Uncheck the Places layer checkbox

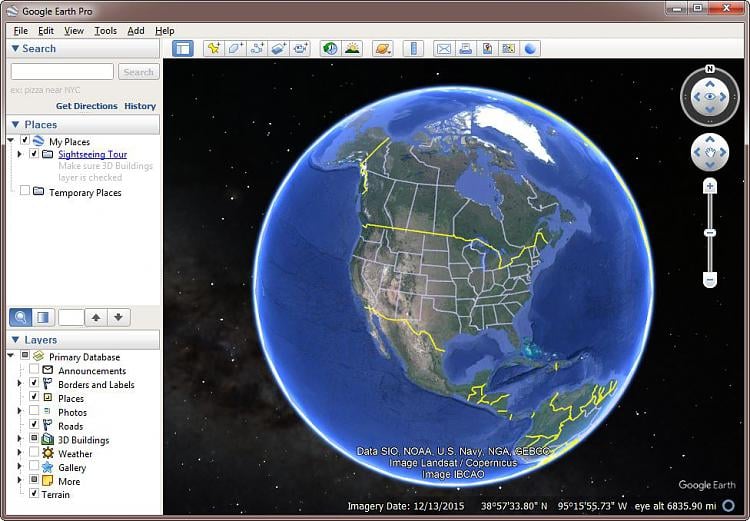(34, 397)
